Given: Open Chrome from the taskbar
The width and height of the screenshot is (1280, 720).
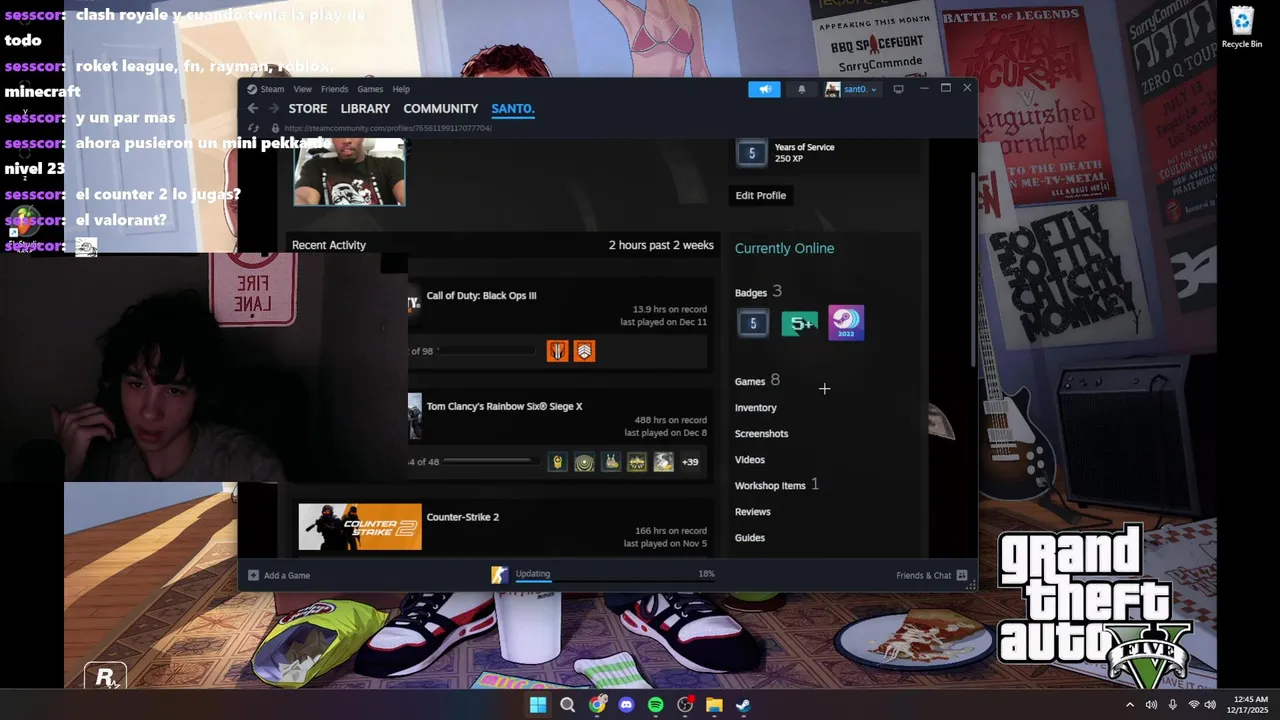Looking at the screenshot, I should coord(597,705).
